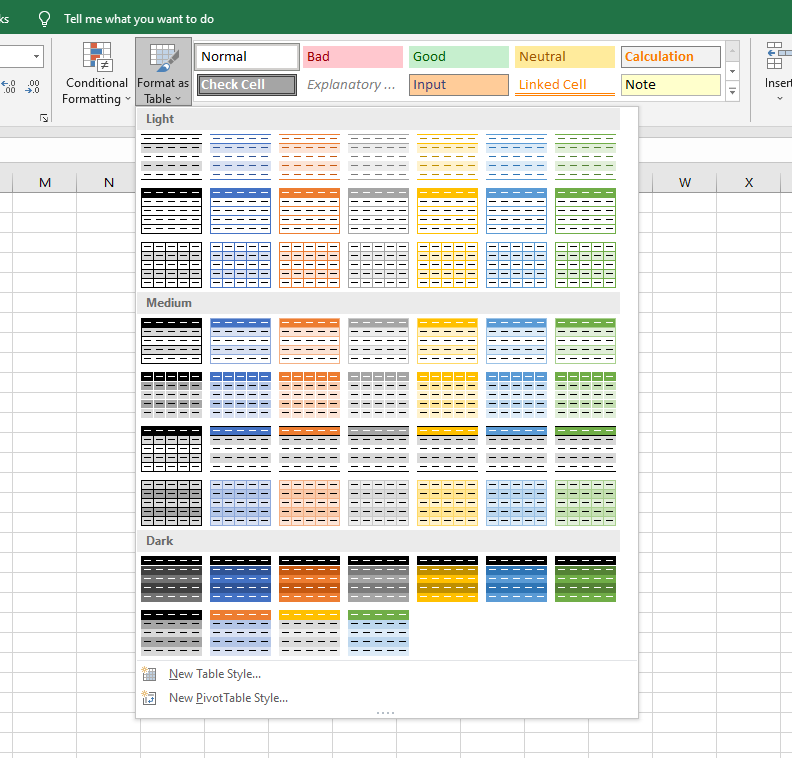Select the first black Light table style

(171, 156)
